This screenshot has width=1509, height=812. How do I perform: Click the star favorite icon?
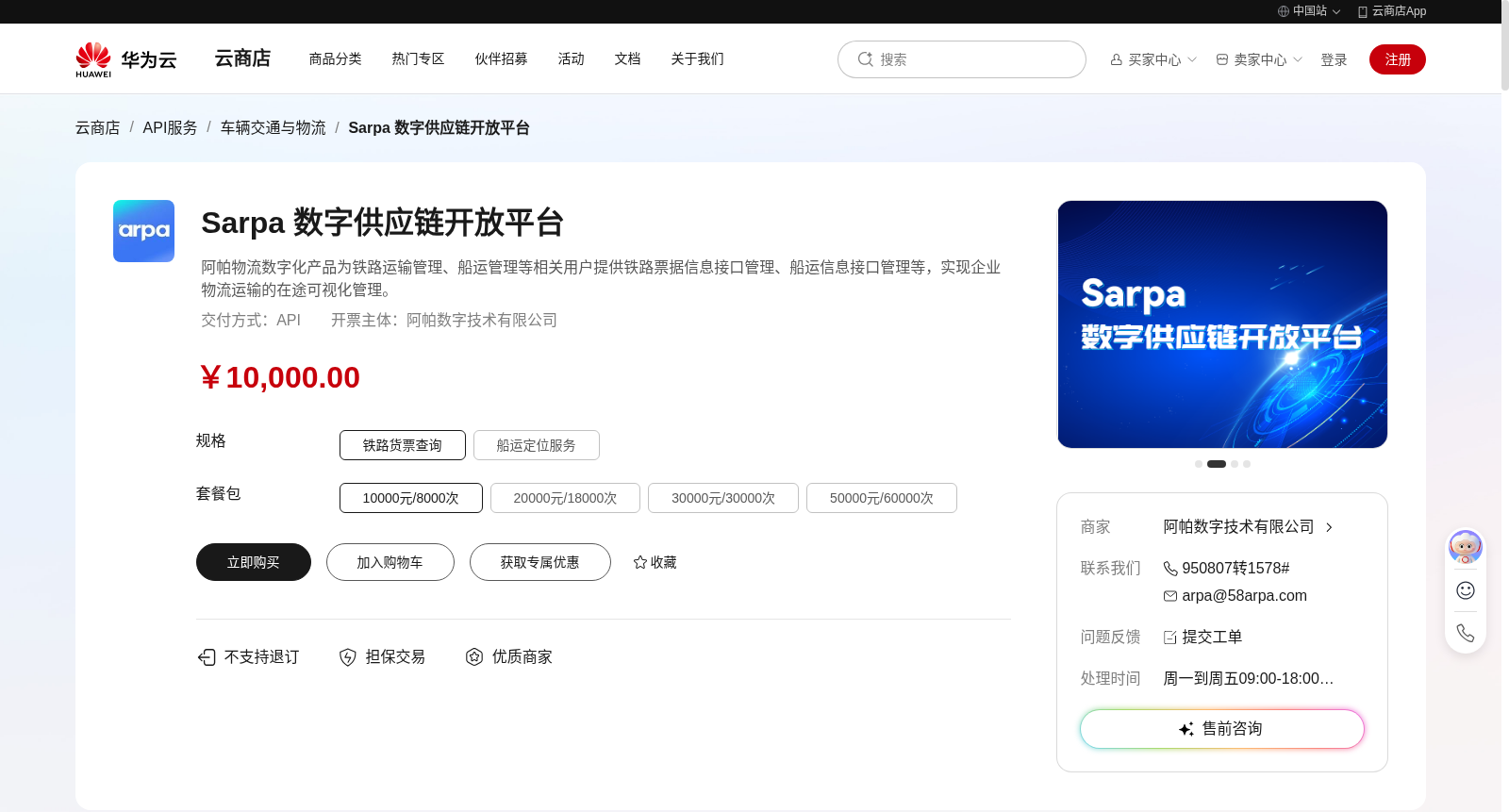coord(640,562)
